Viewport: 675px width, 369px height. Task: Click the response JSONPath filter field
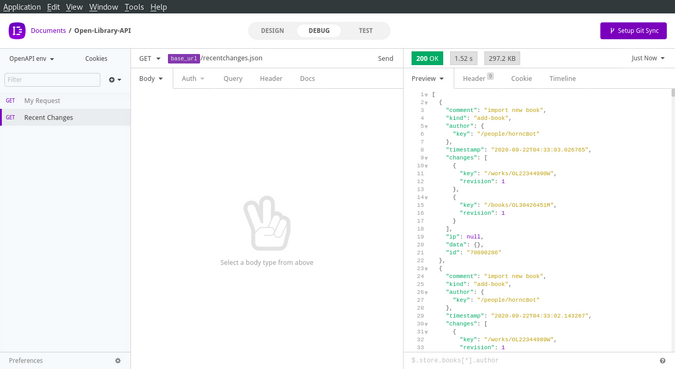532,360
